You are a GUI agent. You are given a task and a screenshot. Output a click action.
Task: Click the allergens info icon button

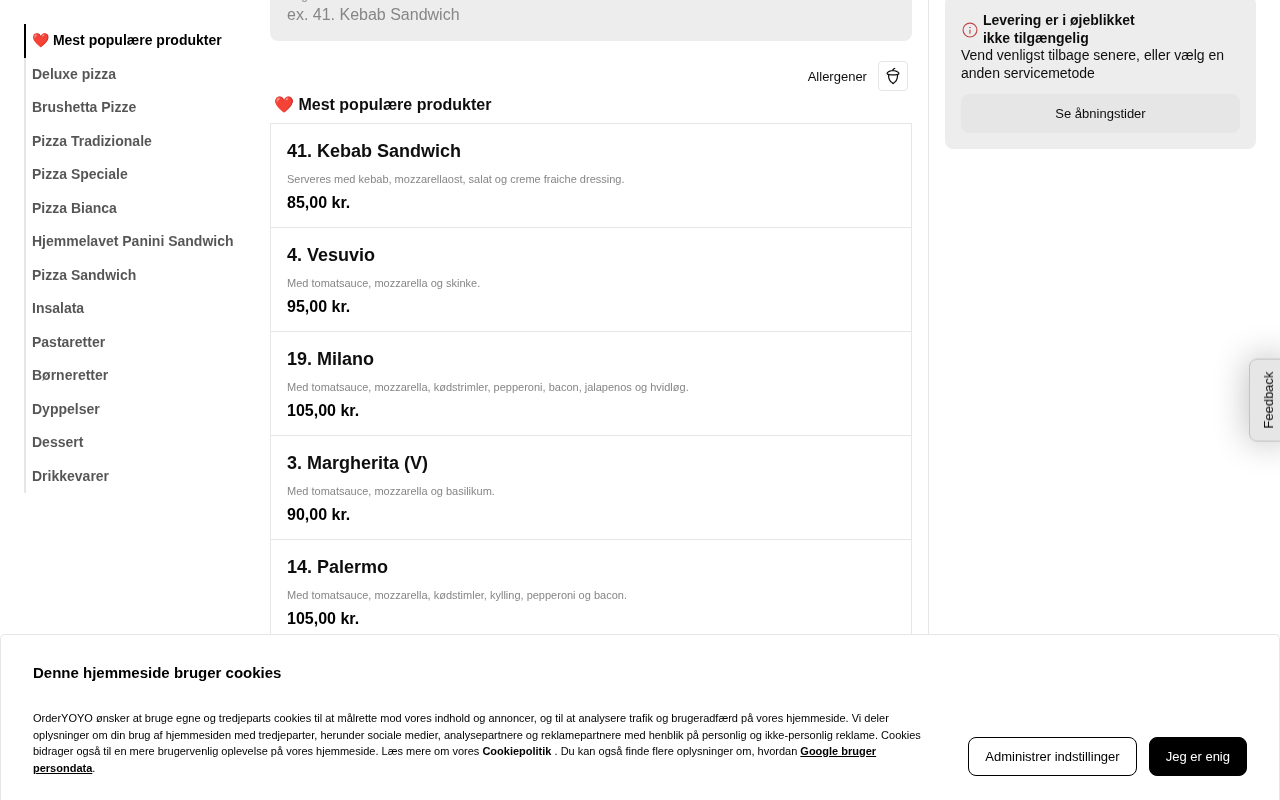click(893, 76)
